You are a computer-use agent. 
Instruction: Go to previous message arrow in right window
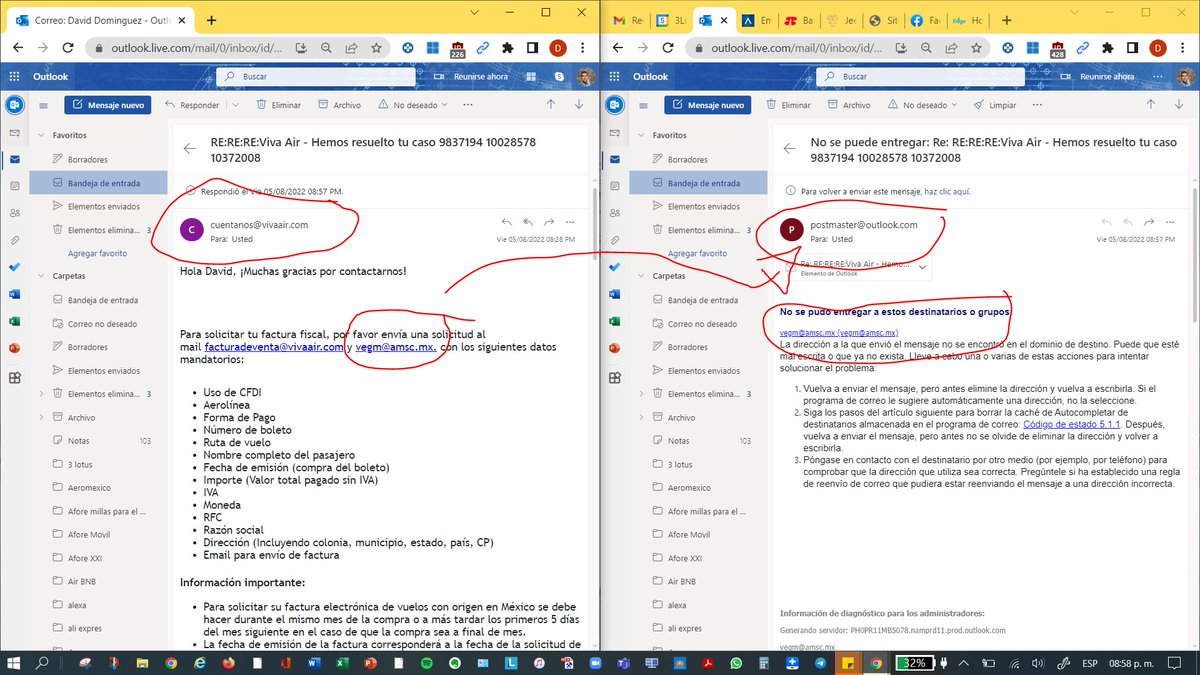(1151, 104)
